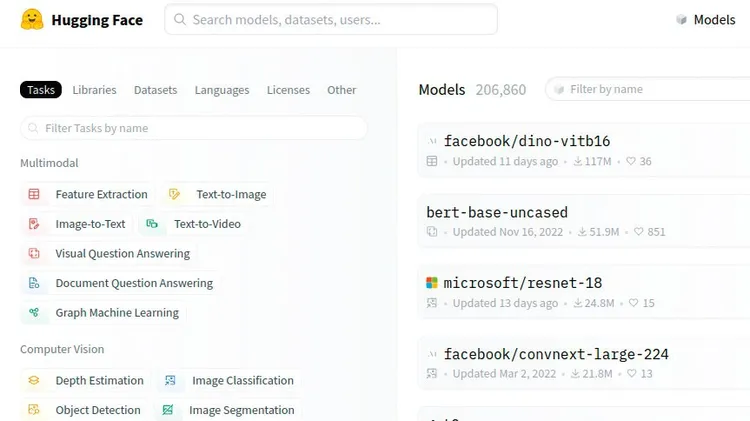Click the Visual Question Answering icon
The image size is (750, 421).
click(34, 254)
